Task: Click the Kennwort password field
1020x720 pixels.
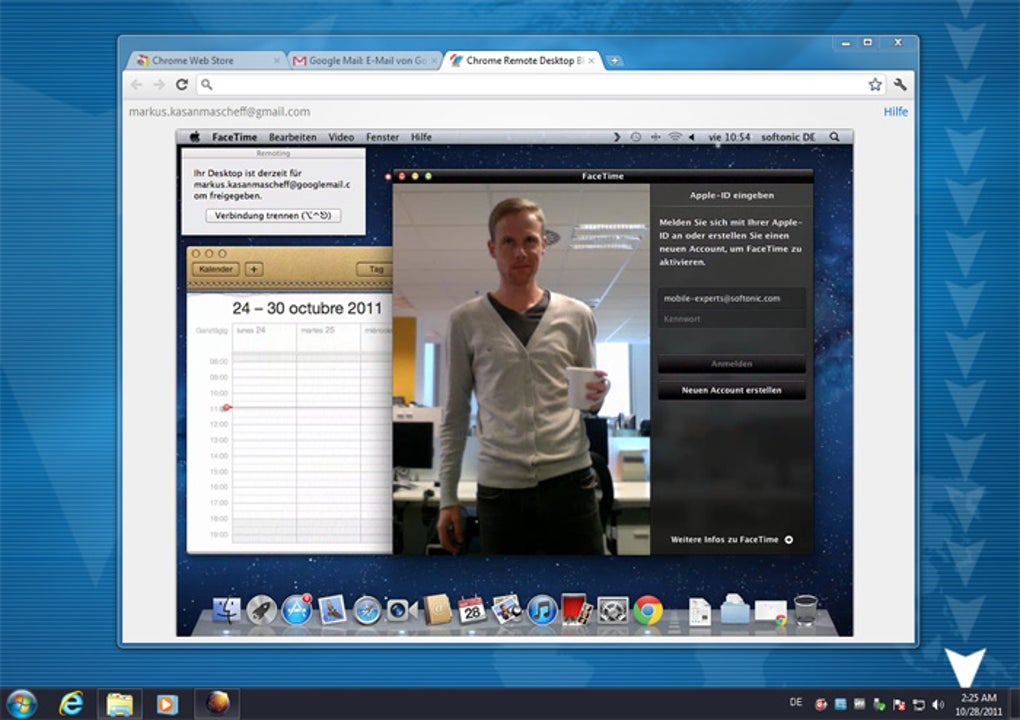Action: tap(731, 319)
